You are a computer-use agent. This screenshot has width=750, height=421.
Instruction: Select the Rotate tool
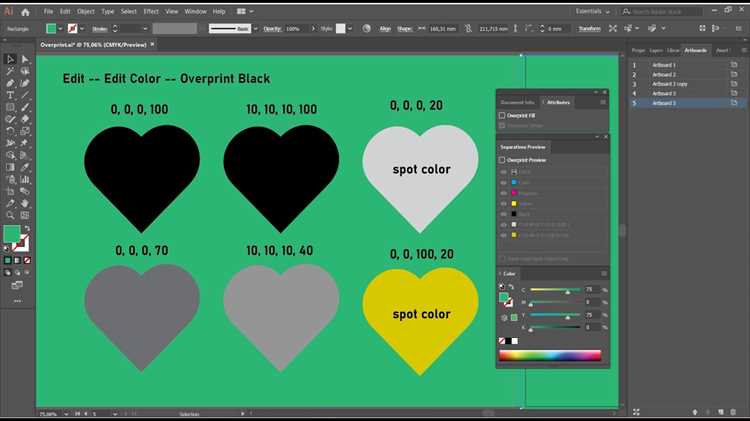pyautogui.click(x=10, y=131)
